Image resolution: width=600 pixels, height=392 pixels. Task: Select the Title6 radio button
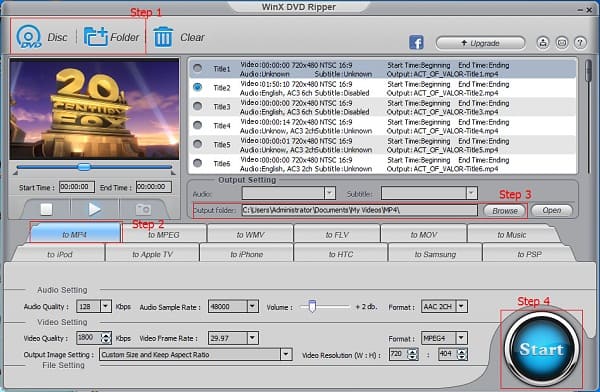197,163
